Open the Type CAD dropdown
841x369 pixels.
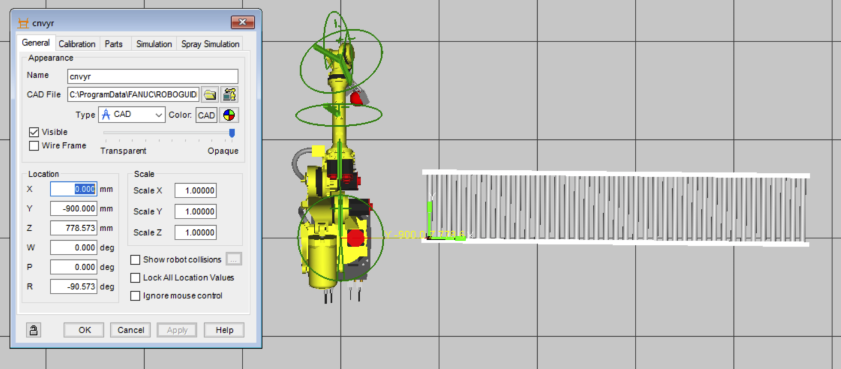[132, 115]
